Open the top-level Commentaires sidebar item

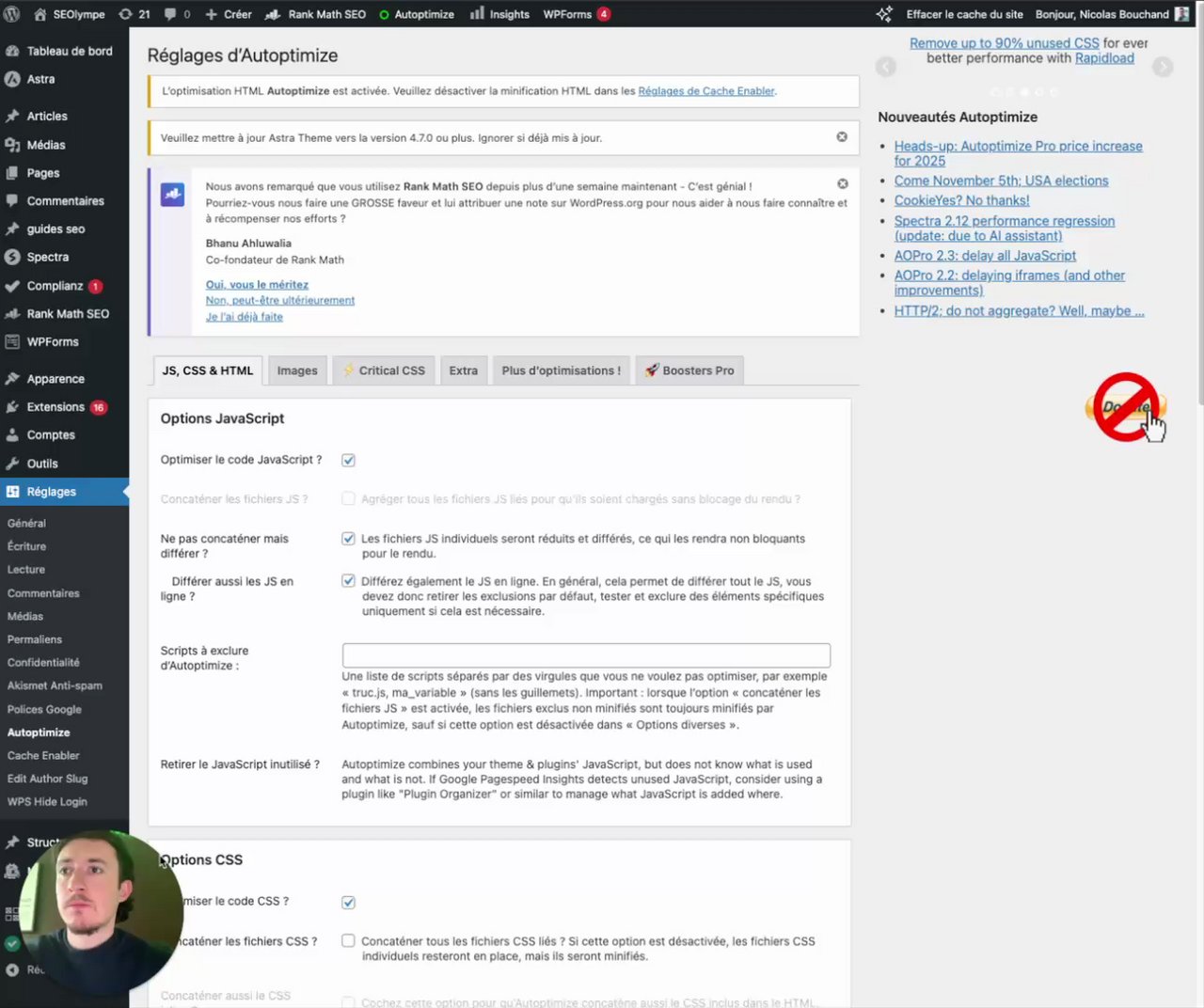click(64, 200)
